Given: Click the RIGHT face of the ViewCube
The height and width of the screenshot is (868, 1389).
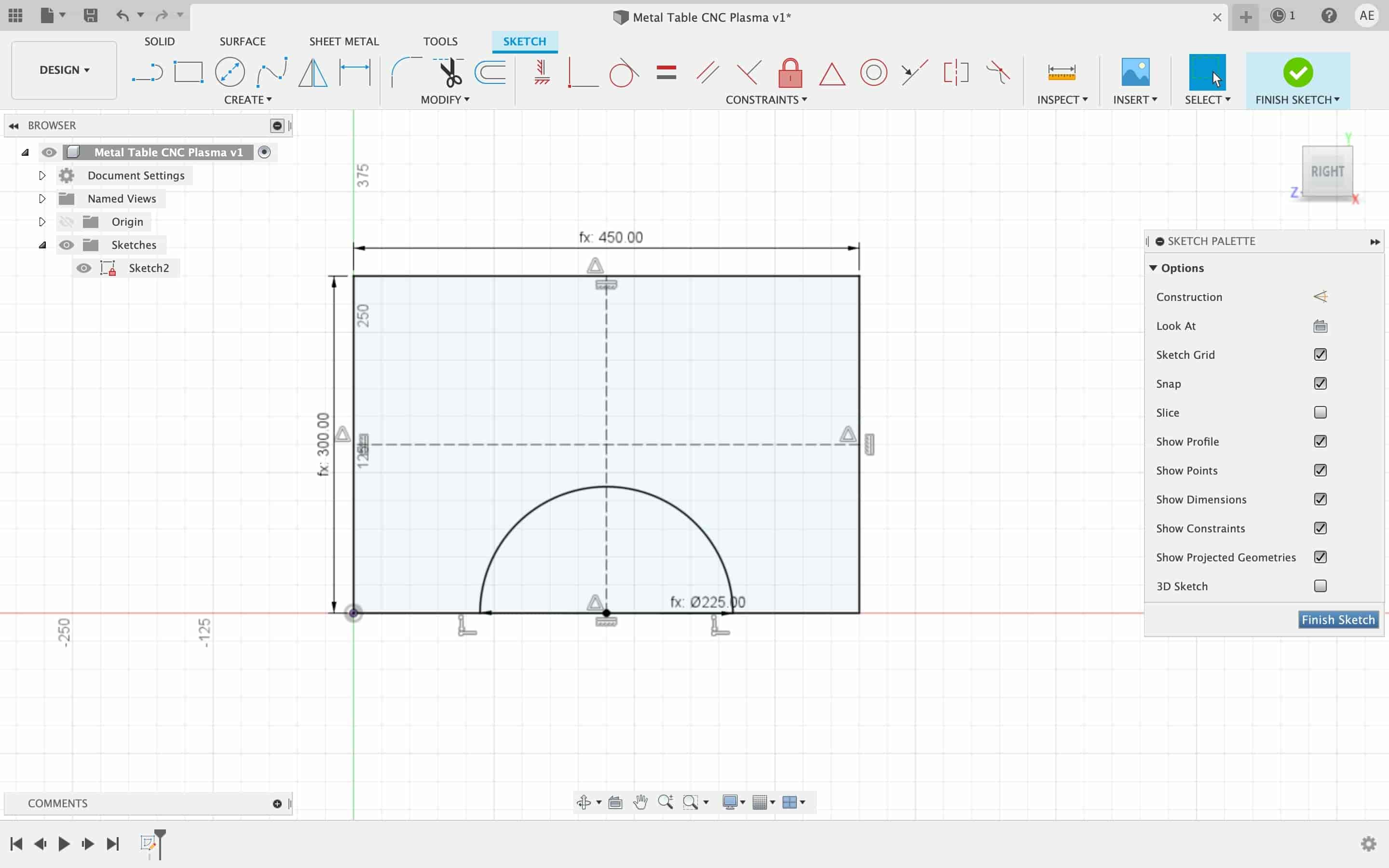Looking at the screenshot, I should pyautogui.click(x=1327, y=172).
